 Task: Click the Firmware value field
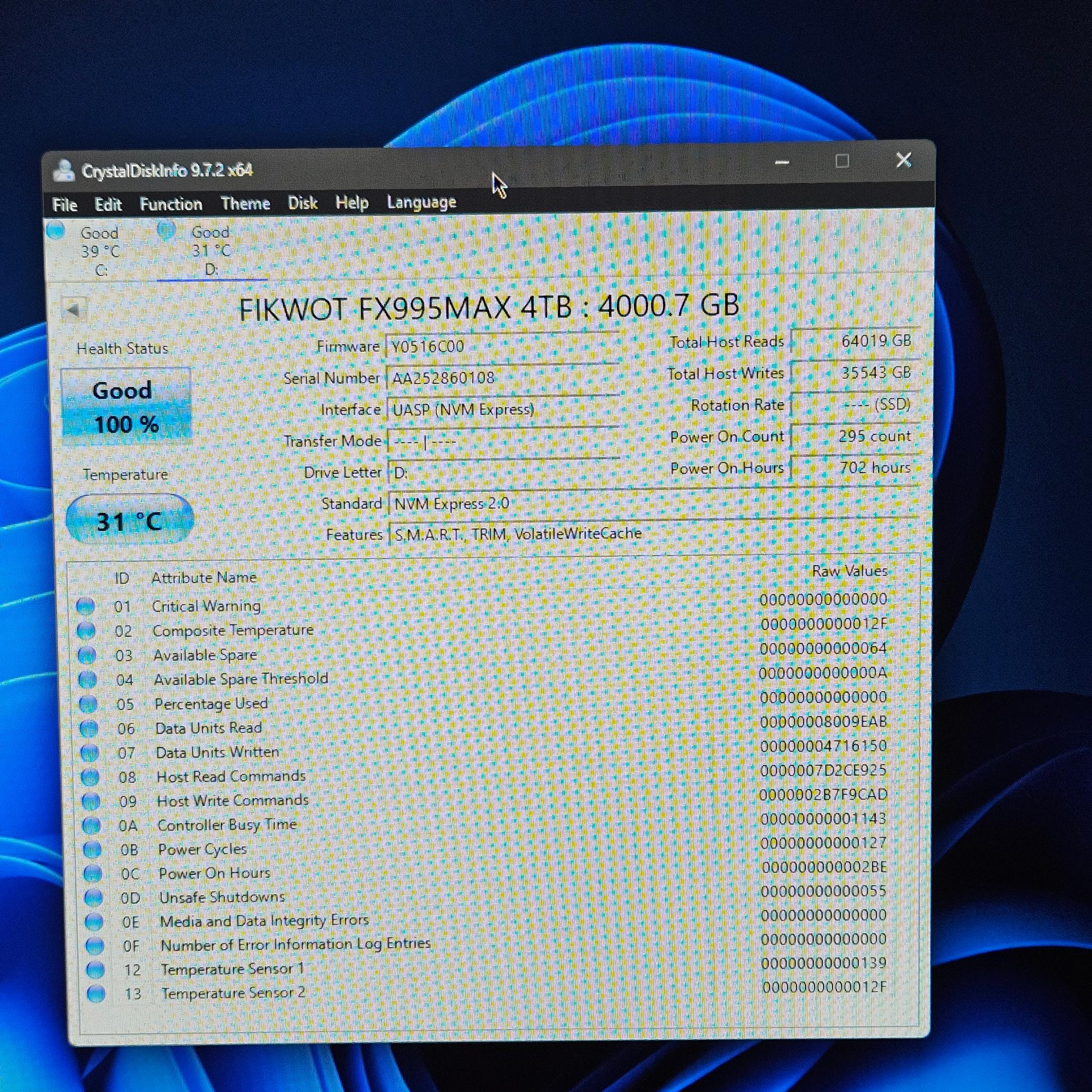tap(502, 346)
